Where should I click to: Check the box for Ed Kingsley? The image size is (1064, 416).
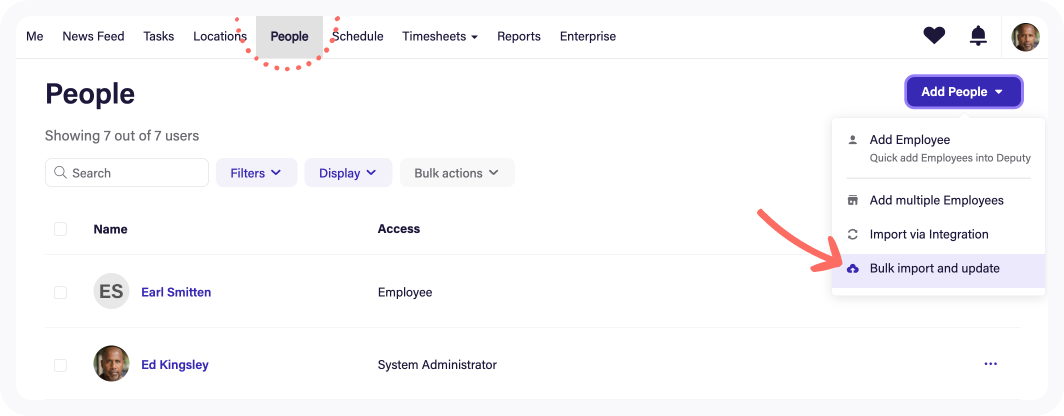coord(60,365)
